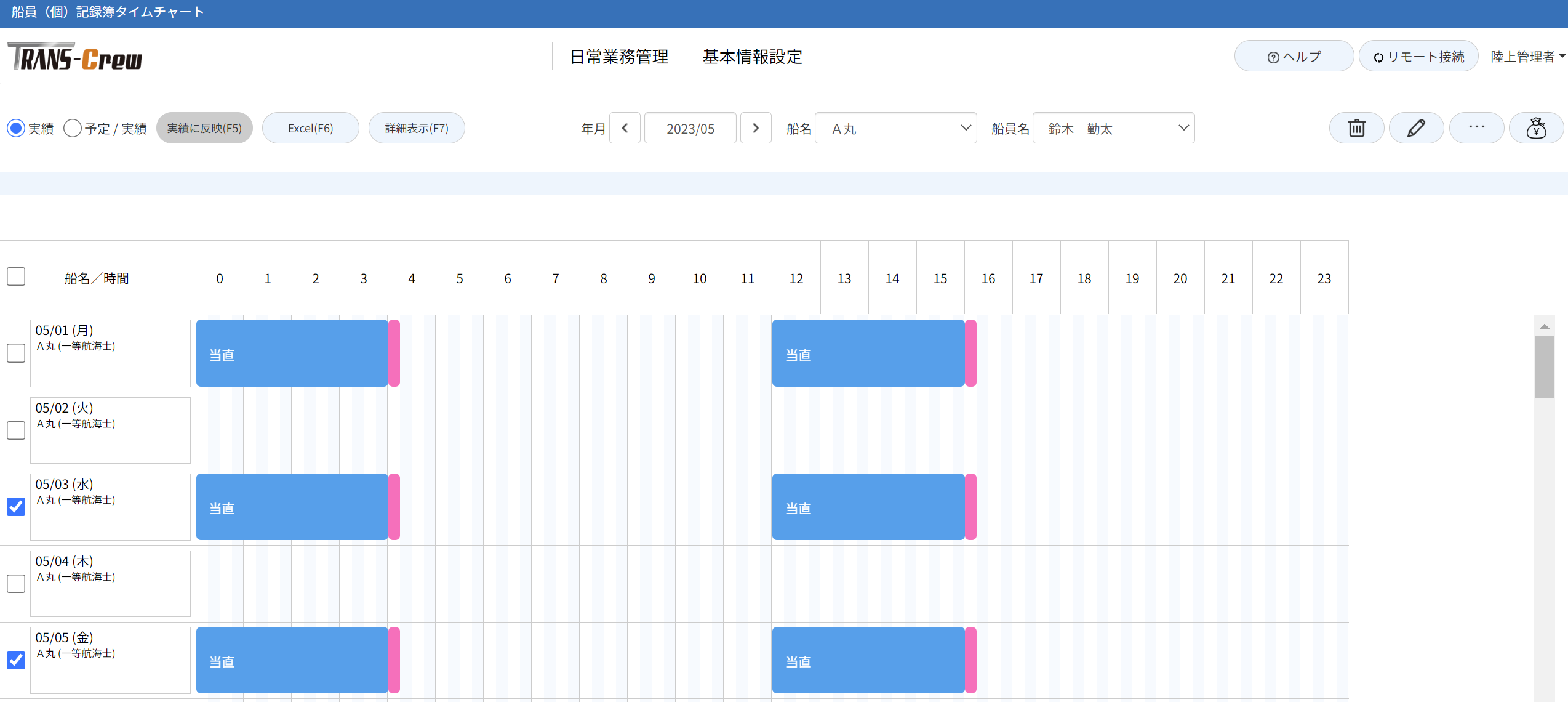Select 05/05 morning 当直 shift bar

(x=292, y=660)
